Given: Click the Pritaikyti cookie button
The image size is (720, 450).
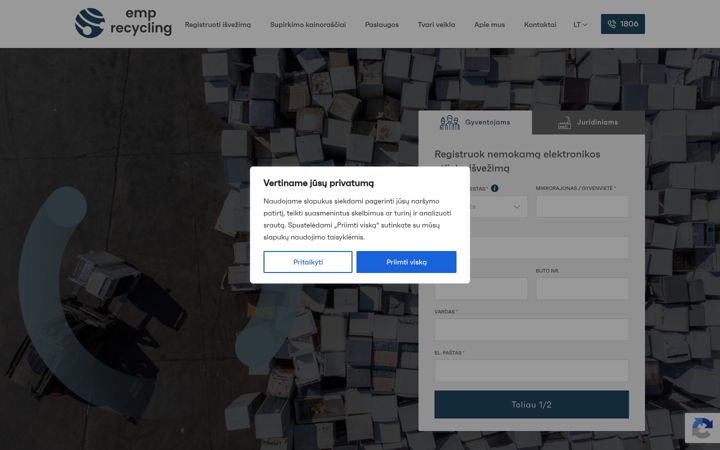Looking at the screenshot, I should (308, 262).
